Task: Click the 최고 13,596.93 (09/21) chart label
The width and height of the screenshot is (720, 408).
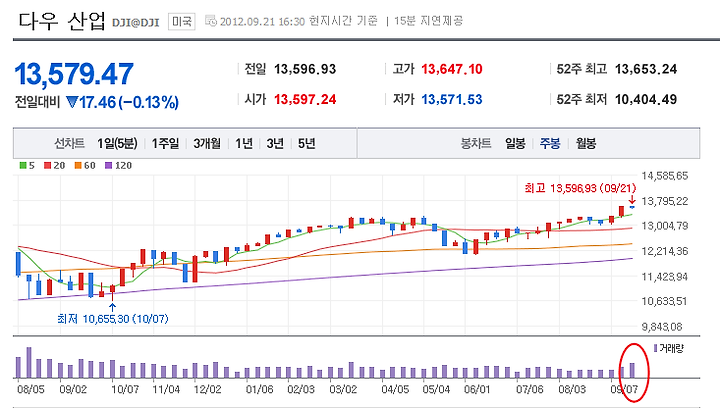Action: (x=580, y=188)
